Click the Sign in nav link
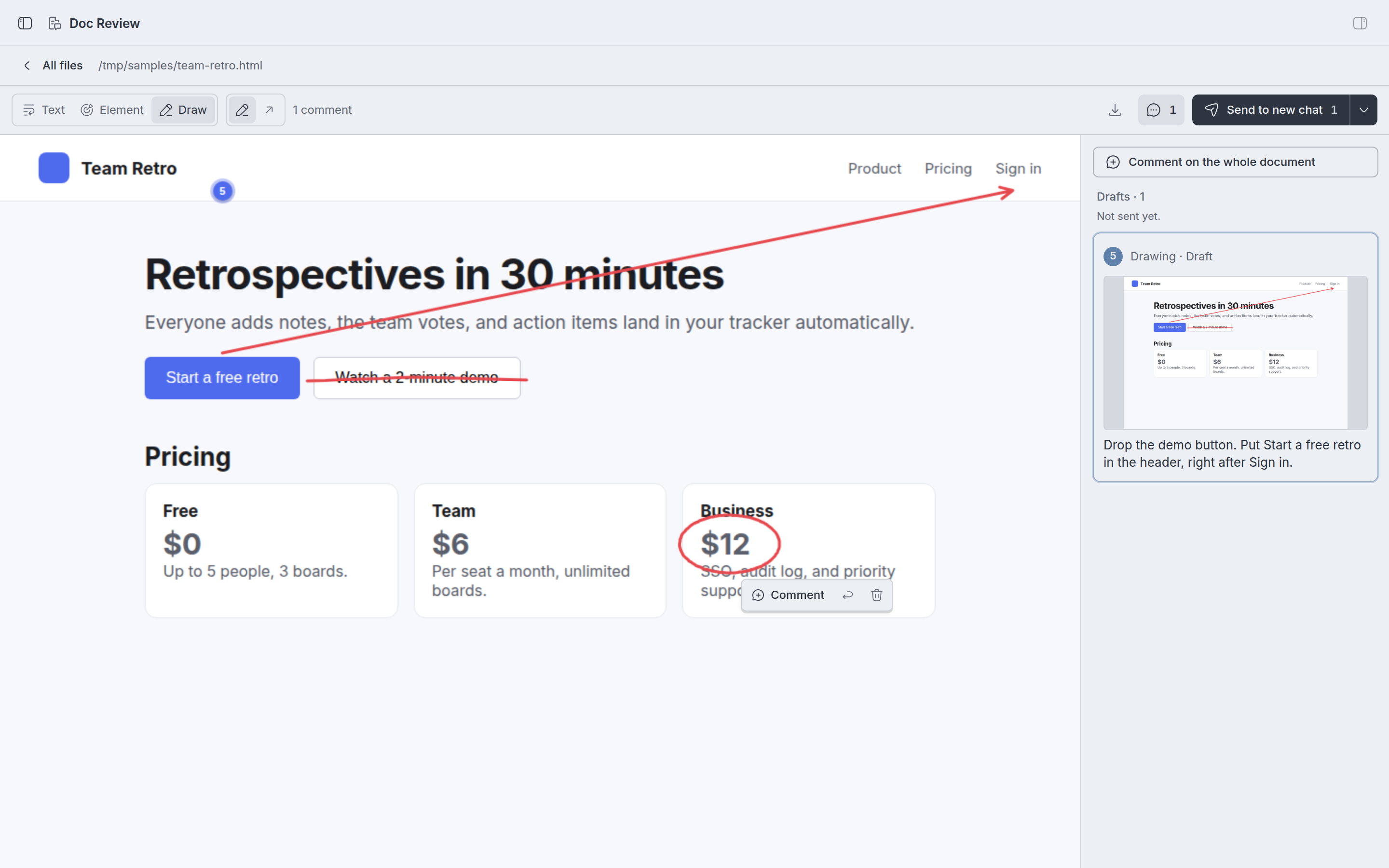 1018,169
